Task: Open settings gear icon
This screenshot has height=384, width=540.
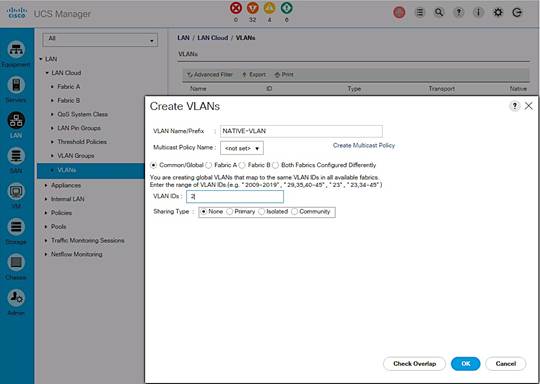Action: point(498,13)
